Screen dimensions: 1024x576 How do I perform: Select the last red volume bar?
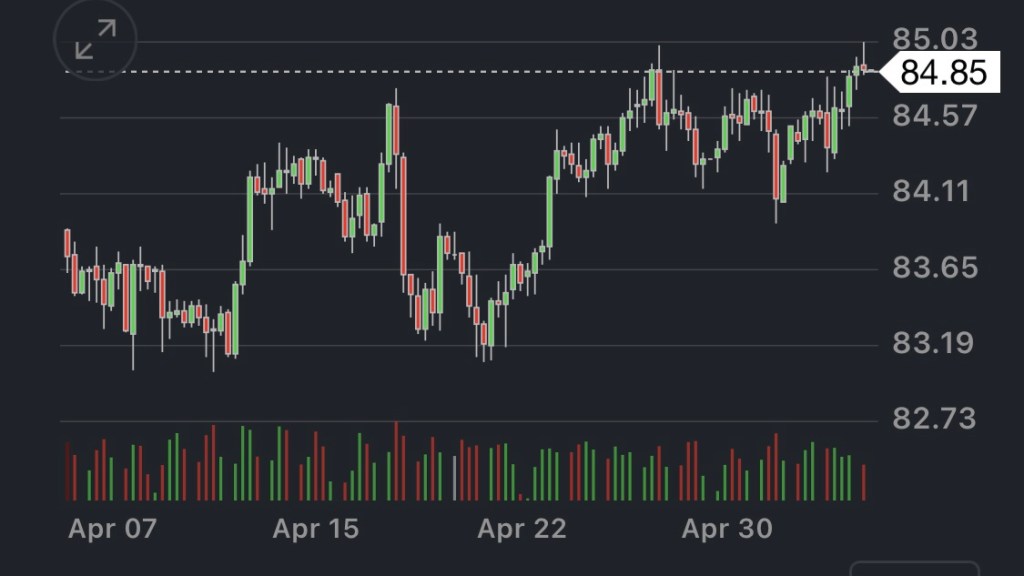(864, 481)
